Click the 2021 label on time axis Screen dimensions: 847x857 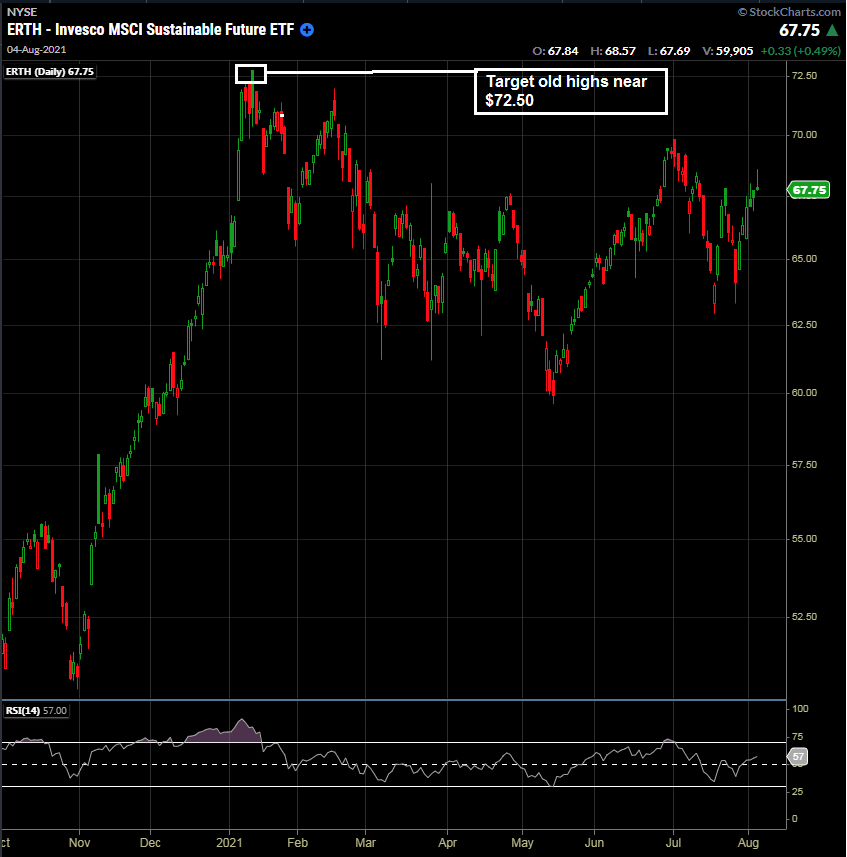[x=230, y=842]
